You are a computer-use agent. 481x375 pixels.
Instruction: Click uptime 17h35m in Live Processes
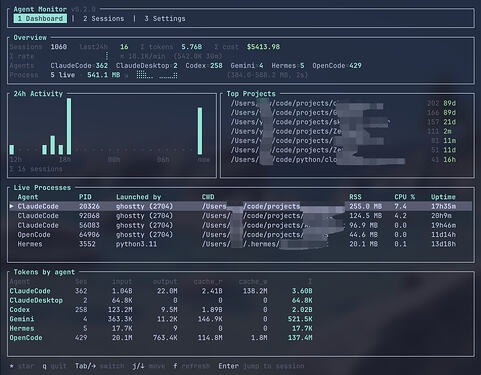point(443,206)
